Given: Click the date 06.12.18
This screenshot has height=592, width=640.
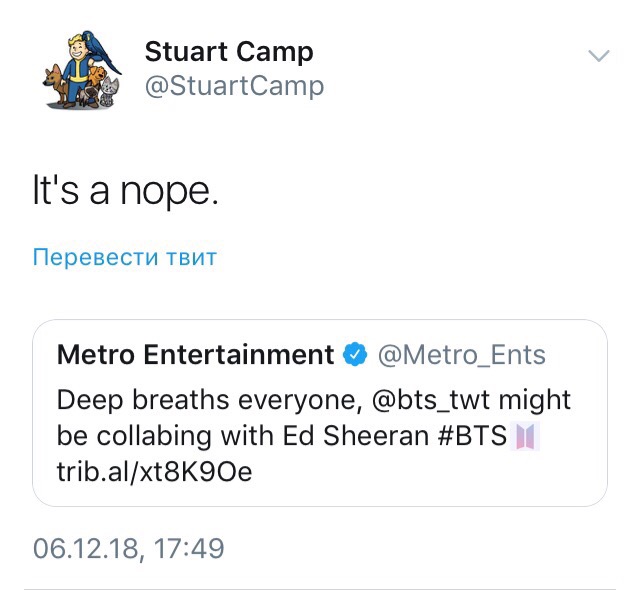Looking at the screenshot, I should pyautogui.click(x=83, y=548).
